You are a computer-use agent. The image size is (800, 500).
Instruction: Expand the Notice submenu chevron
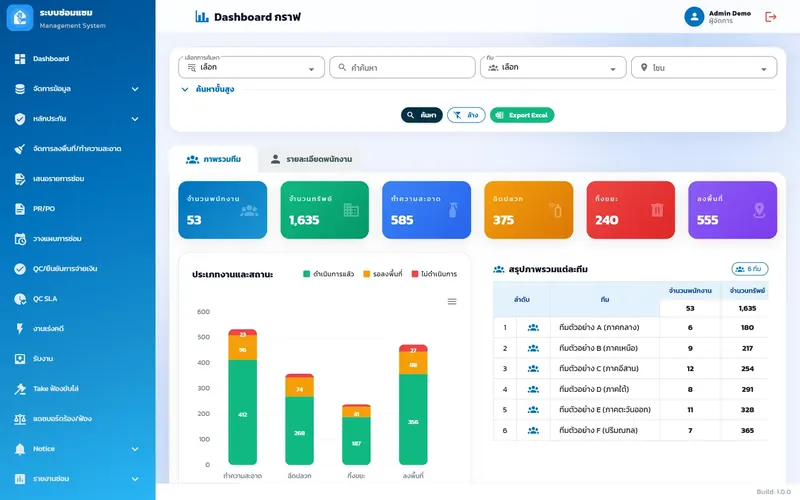(x=135, y=449)
